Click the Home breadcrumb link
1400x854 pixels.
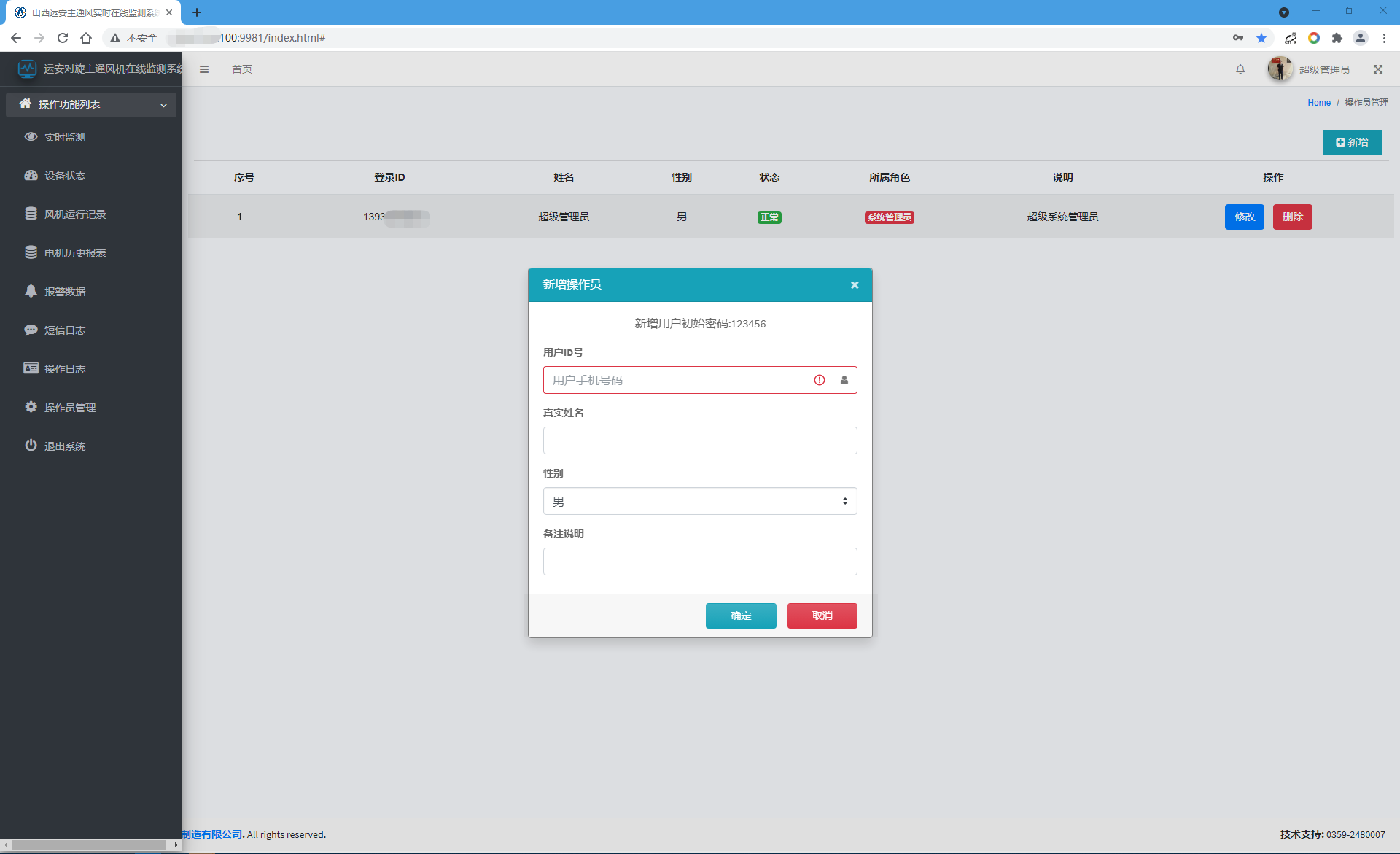coord(1318,103)
